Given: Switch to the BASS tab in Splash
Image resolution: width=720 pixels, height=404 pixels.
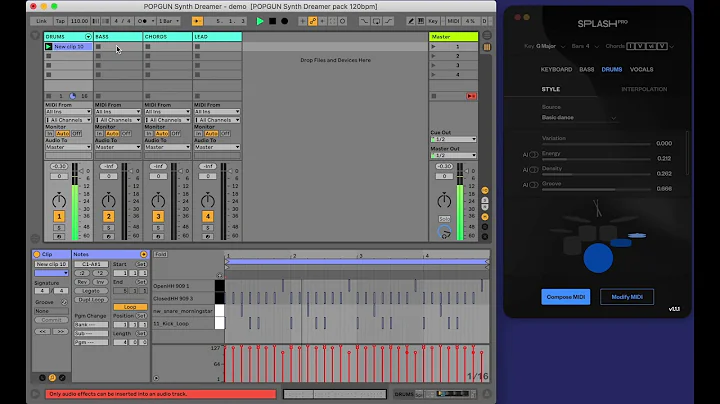Looking at the screenshot, I should pos(586,69).
